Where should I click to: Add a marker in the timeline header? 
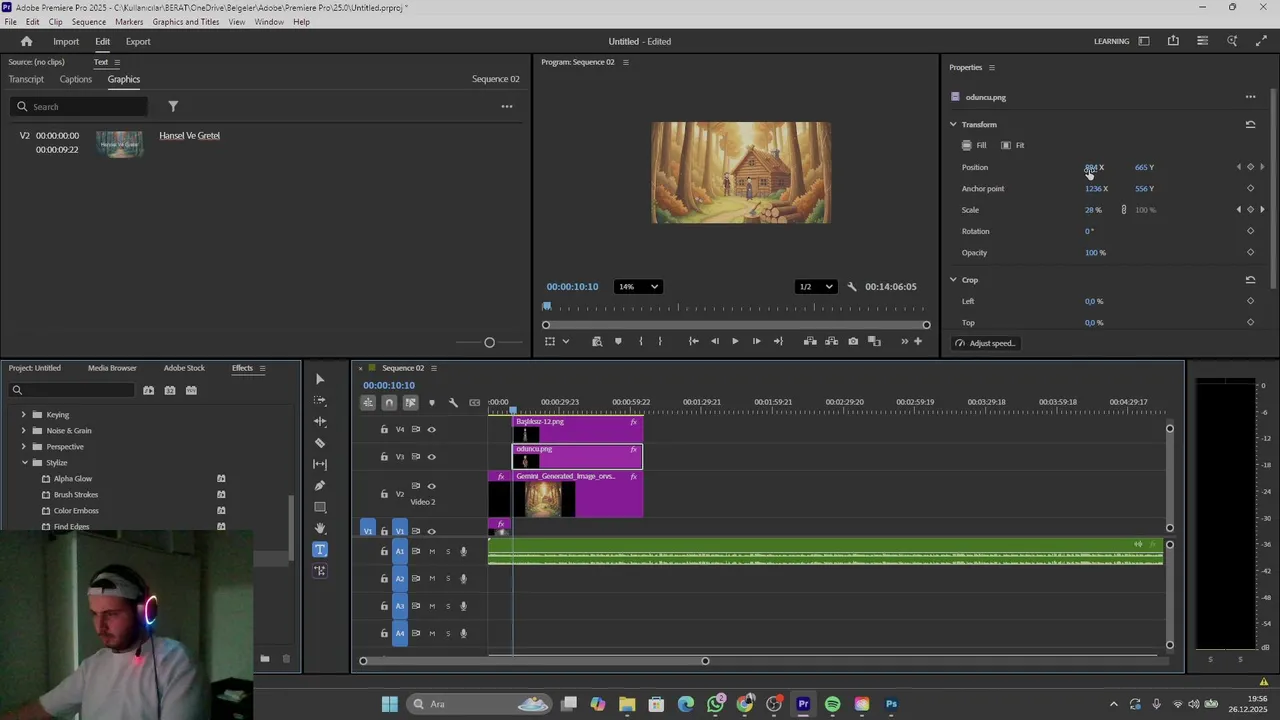pyautogui.click(x=432, y=403)
